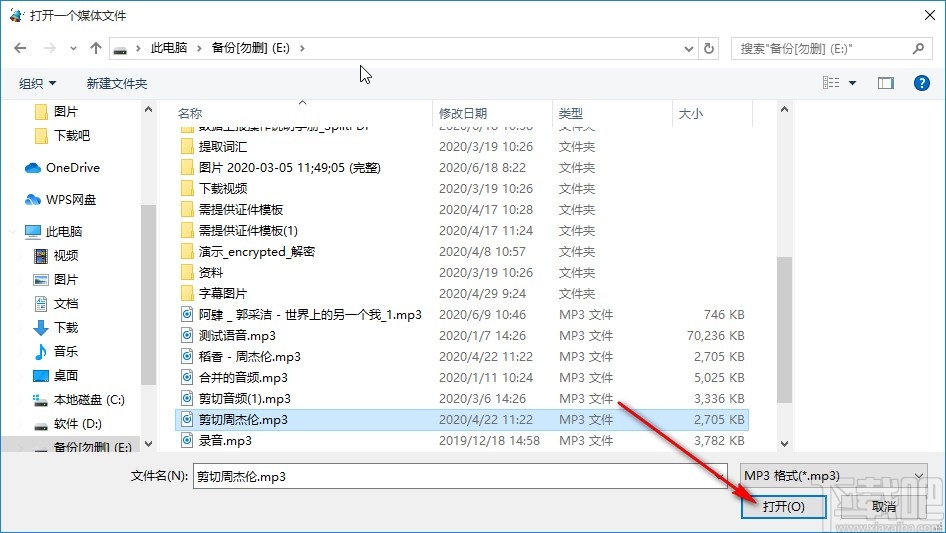The height and width of the screenshot is (533, 946).
Task: Click the search magnifier icon
Action: 918,48
